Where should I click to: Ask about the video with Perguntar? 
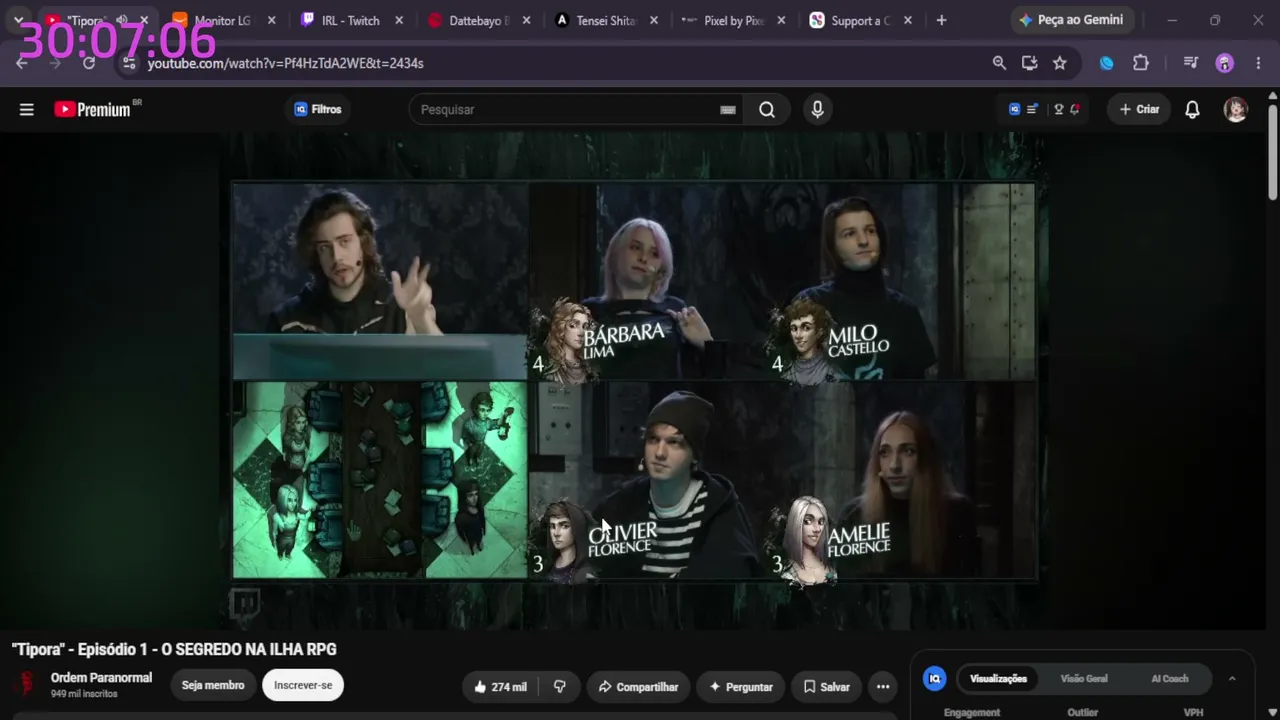coord(741,687)
